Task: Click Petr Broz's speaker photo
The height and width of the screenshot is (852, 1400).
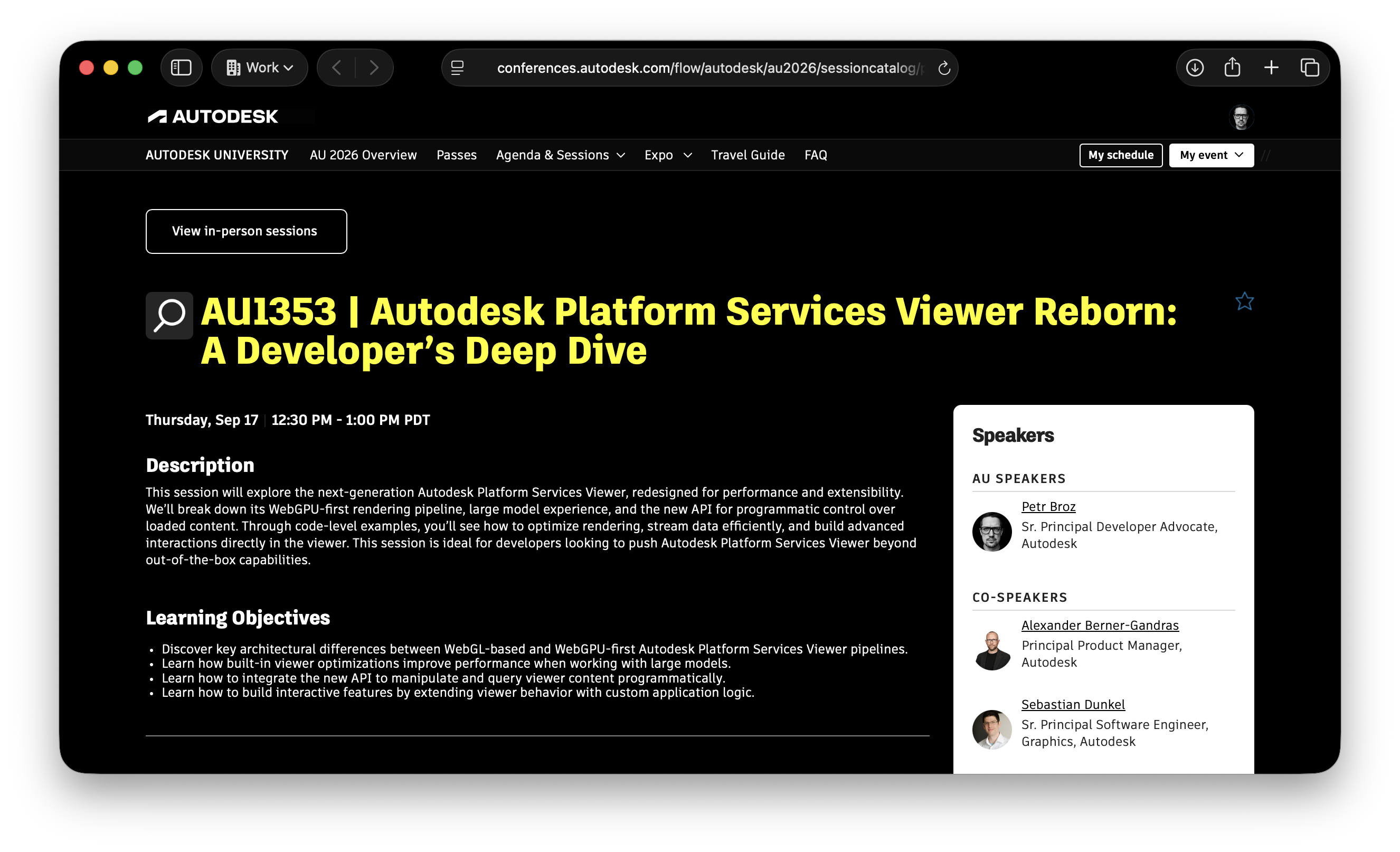Action: 991,532
